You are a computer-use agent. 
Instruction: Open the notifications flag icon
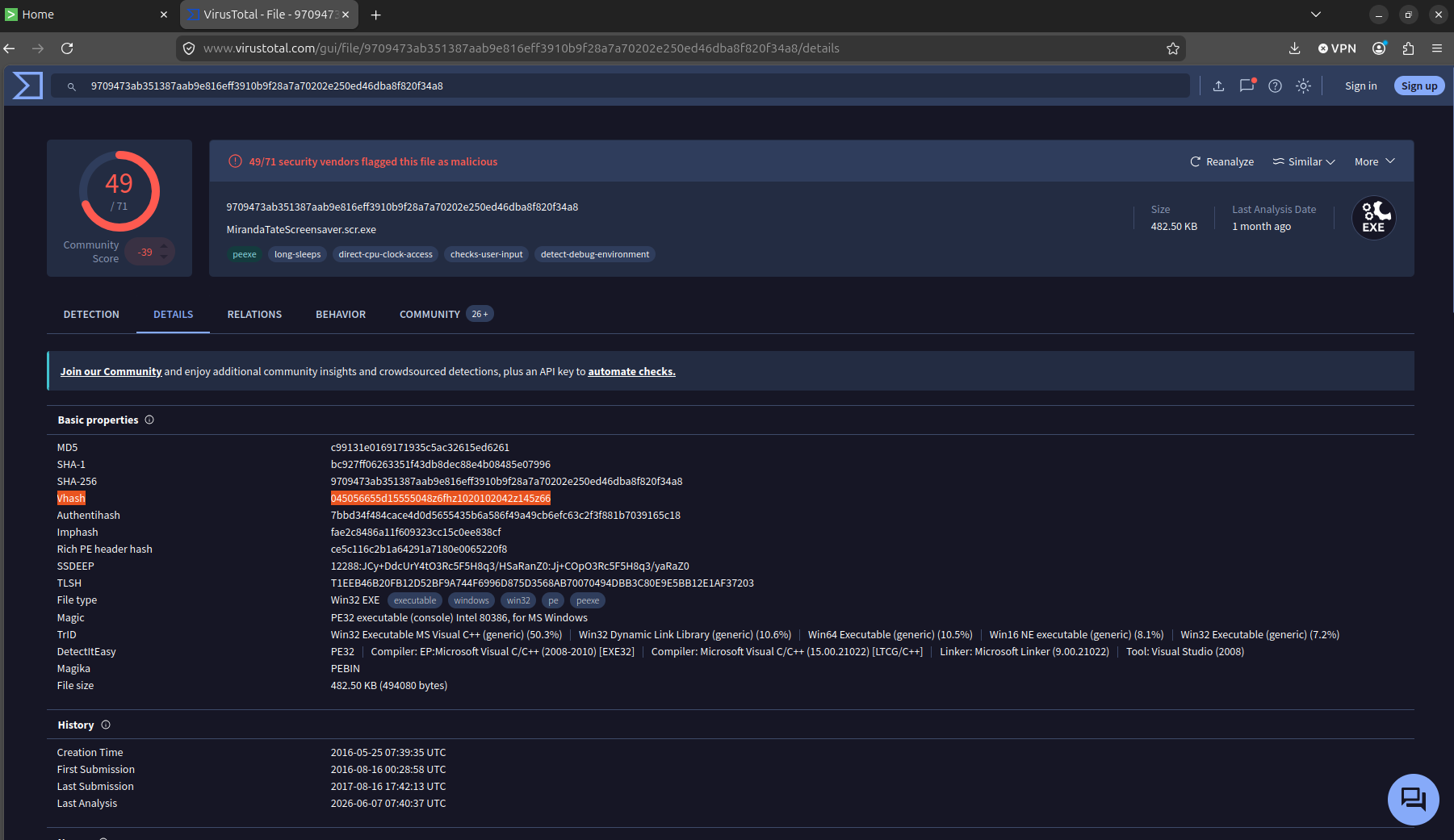(1247, 86)
